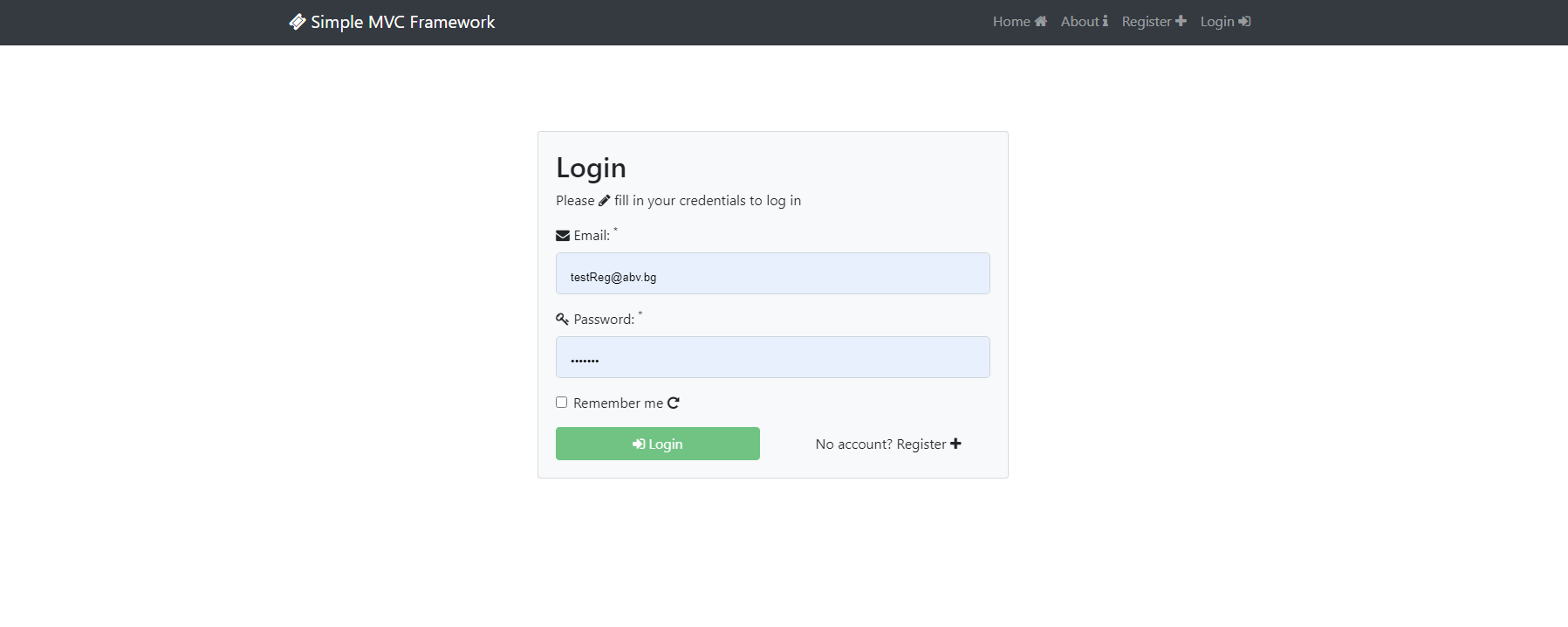
Task: Click the 'Password:' label text
Action: [x=604, y=320]
